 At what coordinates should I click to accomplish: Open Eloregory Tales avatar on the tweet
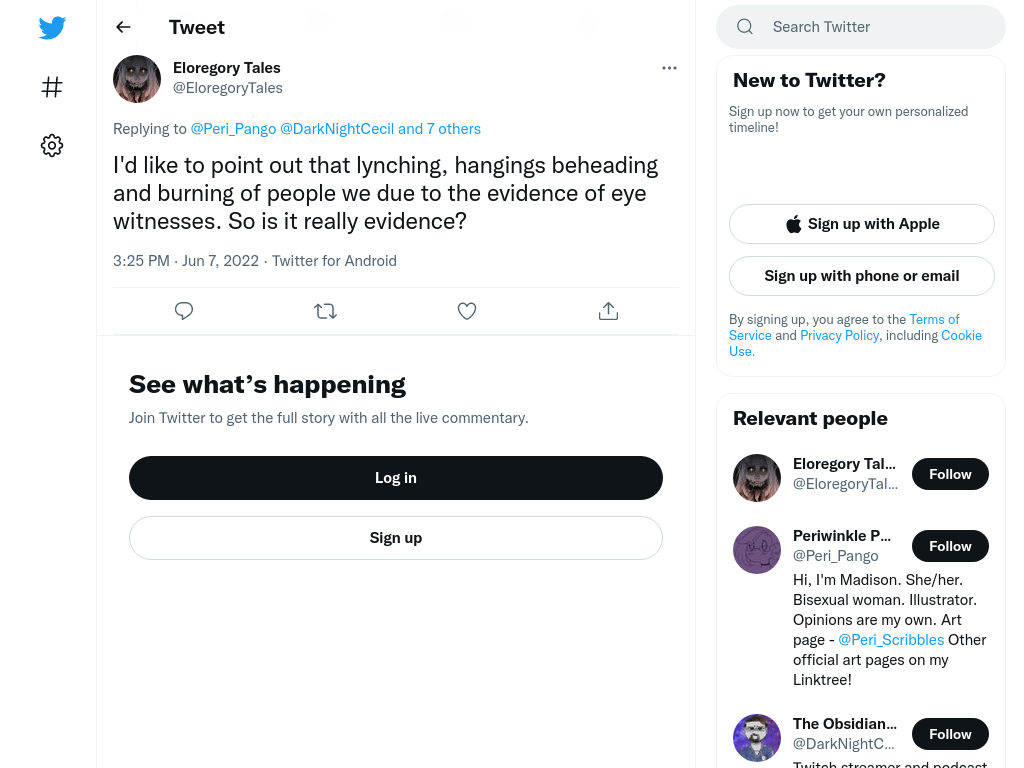pos(137,79)
